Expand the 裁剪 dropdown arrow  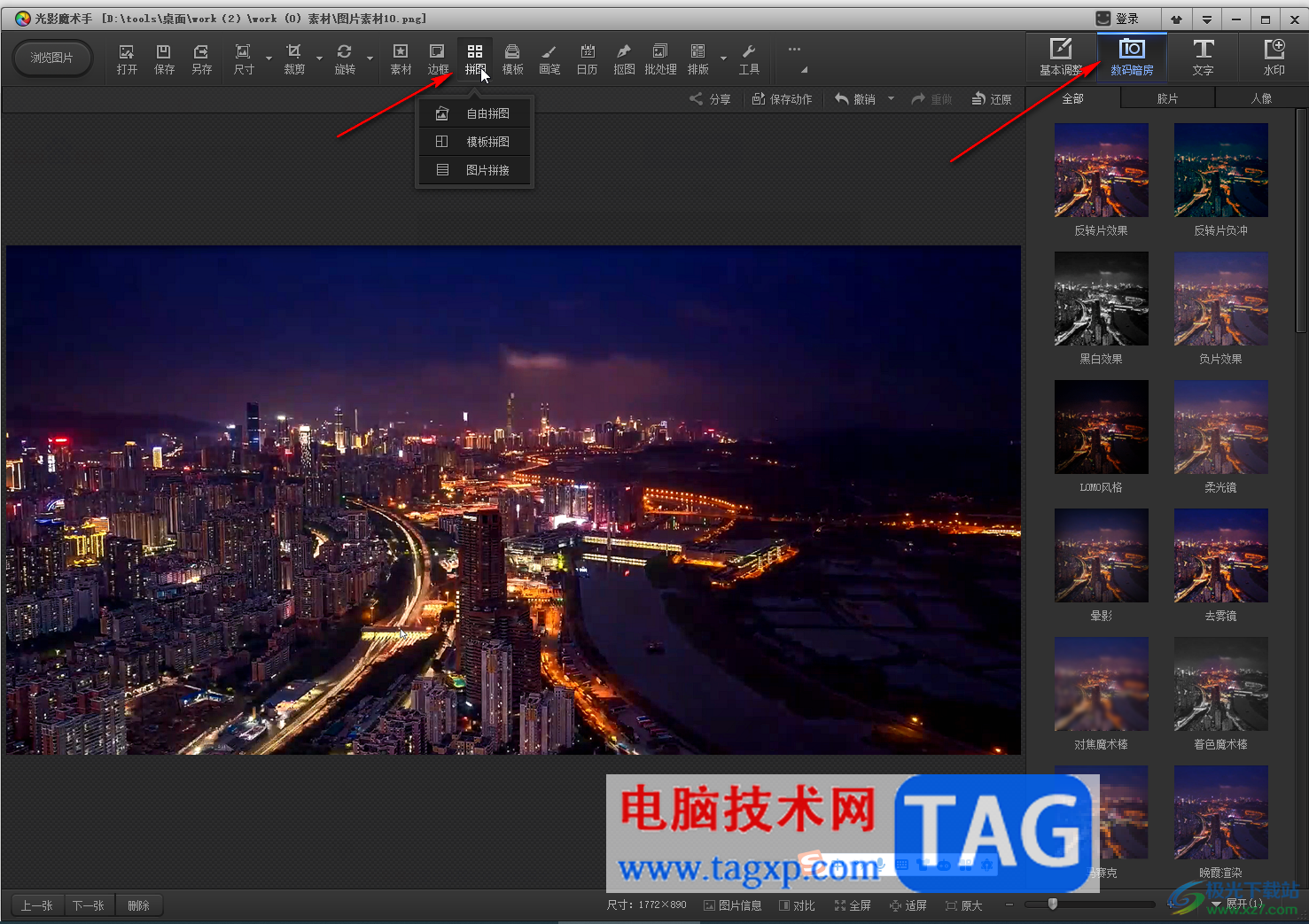(319, 58)
